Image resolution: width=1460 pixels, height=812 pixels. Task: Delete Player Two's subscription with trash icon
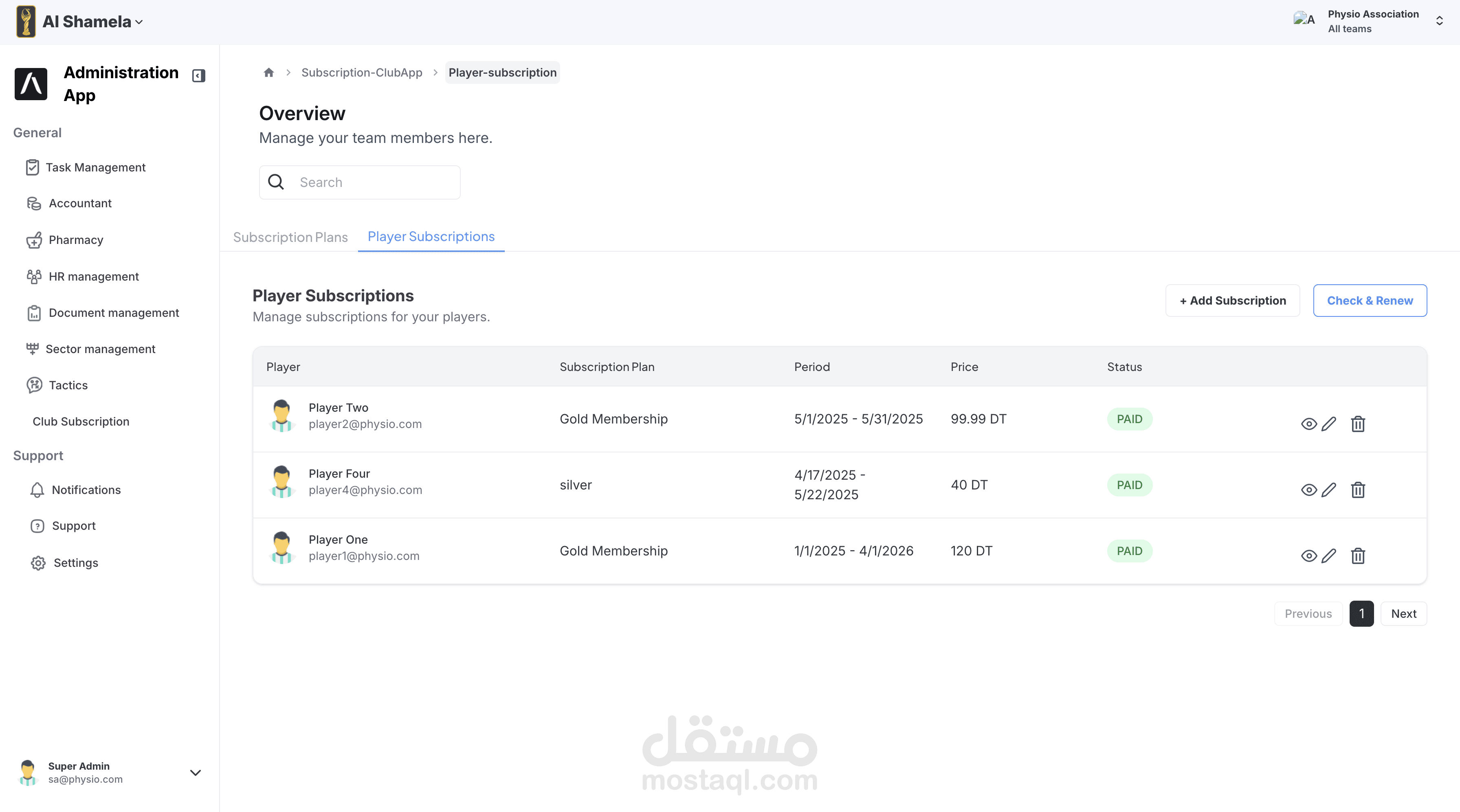coord(1357,424)
